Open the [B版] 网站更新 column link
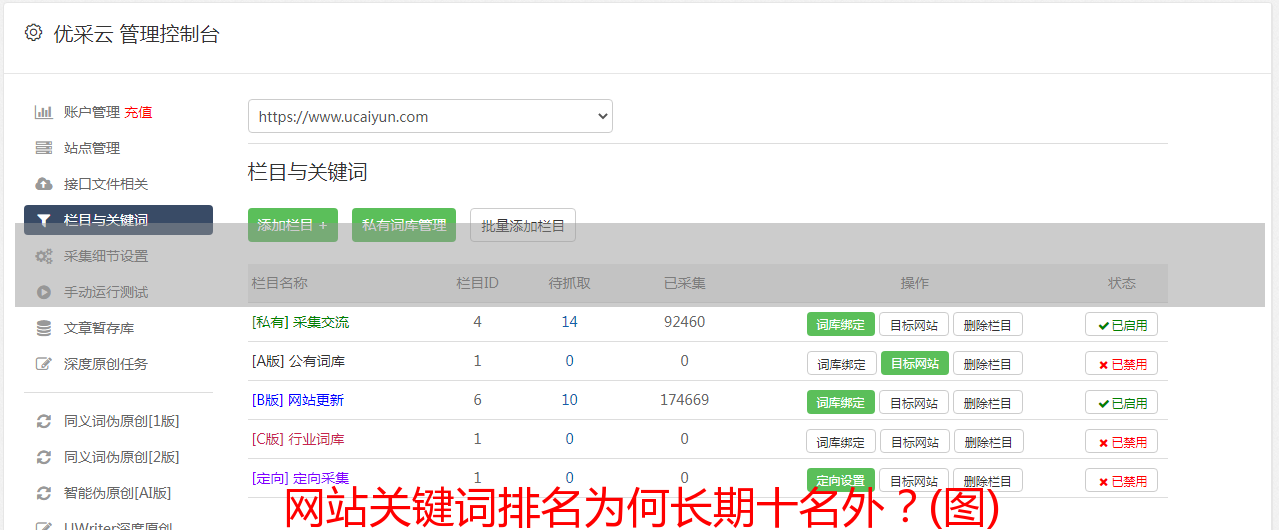 pos(298,400)
